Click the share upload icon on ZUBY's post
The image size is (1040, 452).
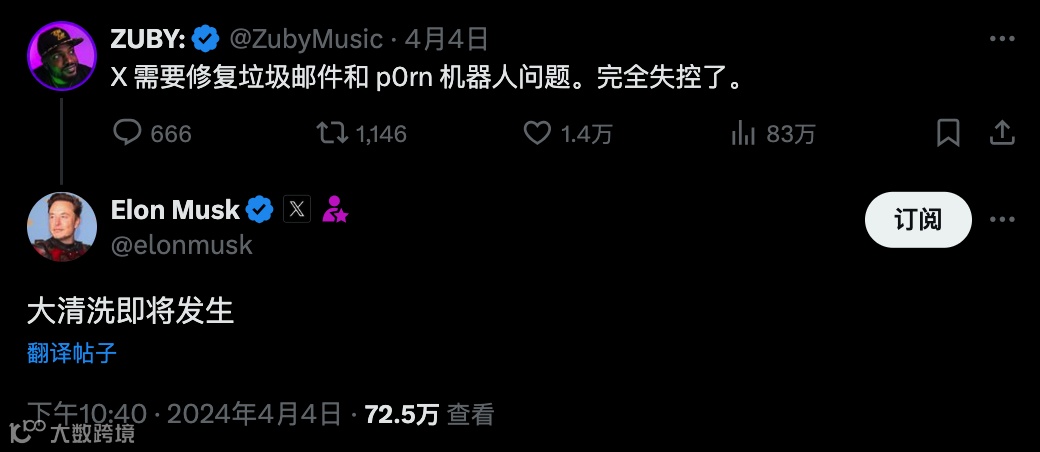point(1002,133)
